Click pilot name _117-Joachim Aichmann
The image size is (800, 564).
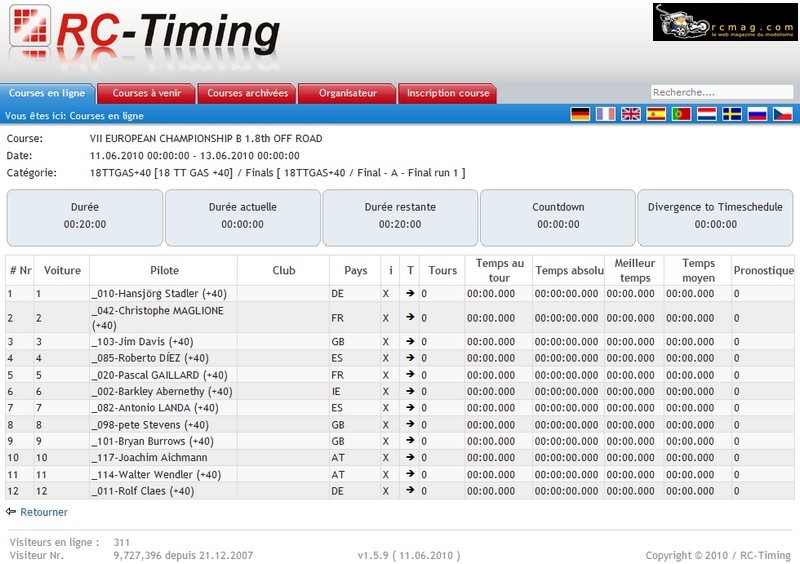pyautogui.click(x=149, y=457)
